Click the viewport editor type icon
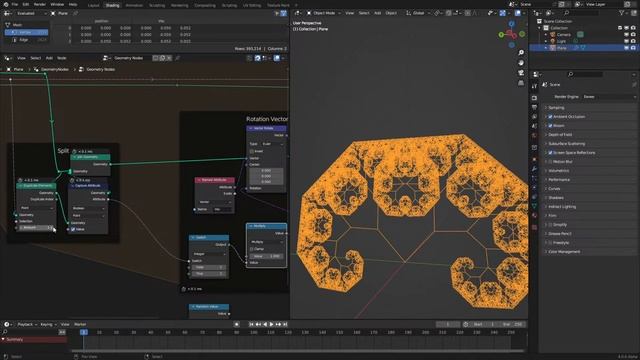The width and height of the screenshot is (640, 360). pyautogui.click(x=298, y=13)
